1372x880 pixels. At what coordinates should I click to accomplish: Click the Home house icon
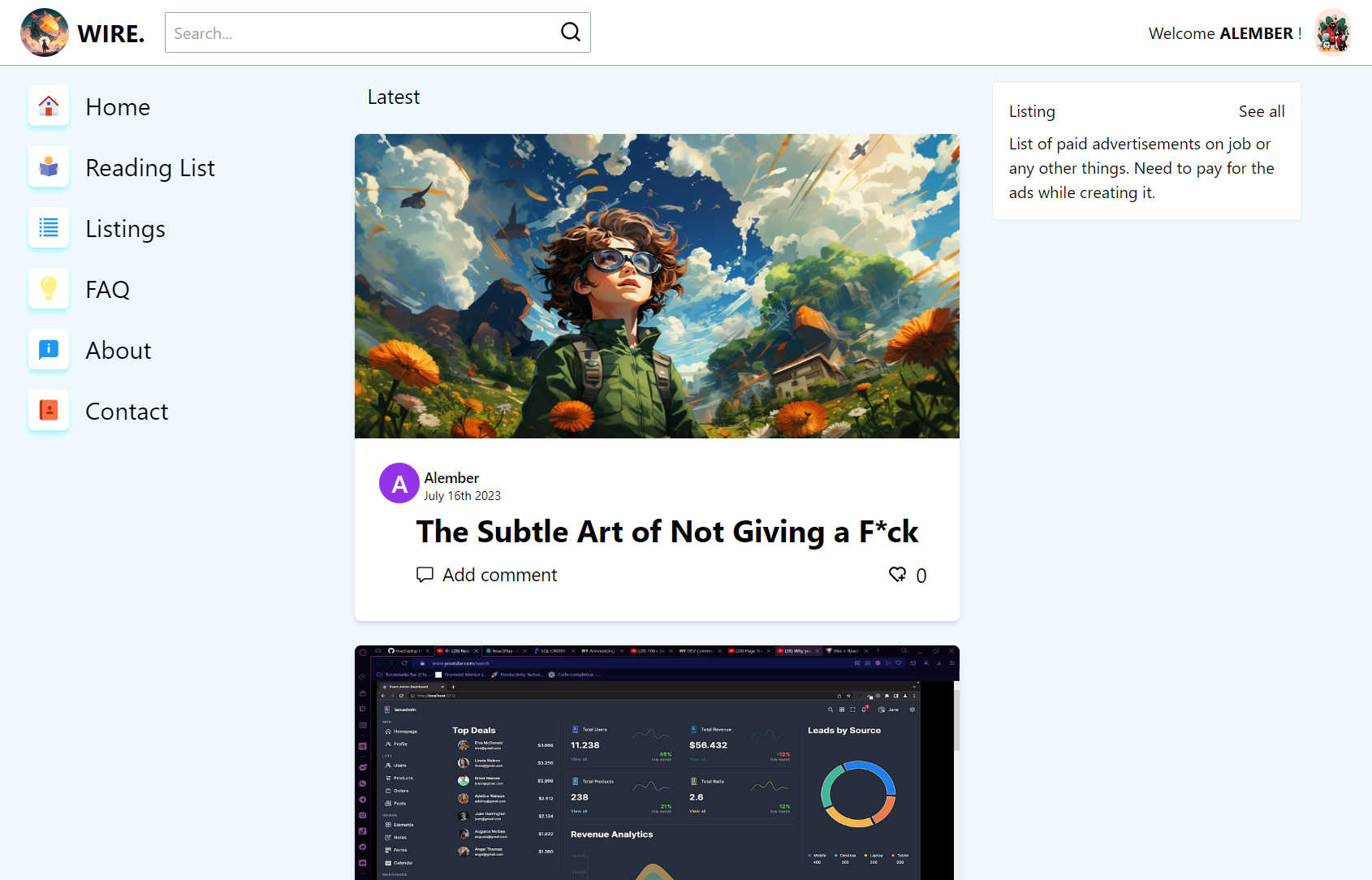click(49, 106)
